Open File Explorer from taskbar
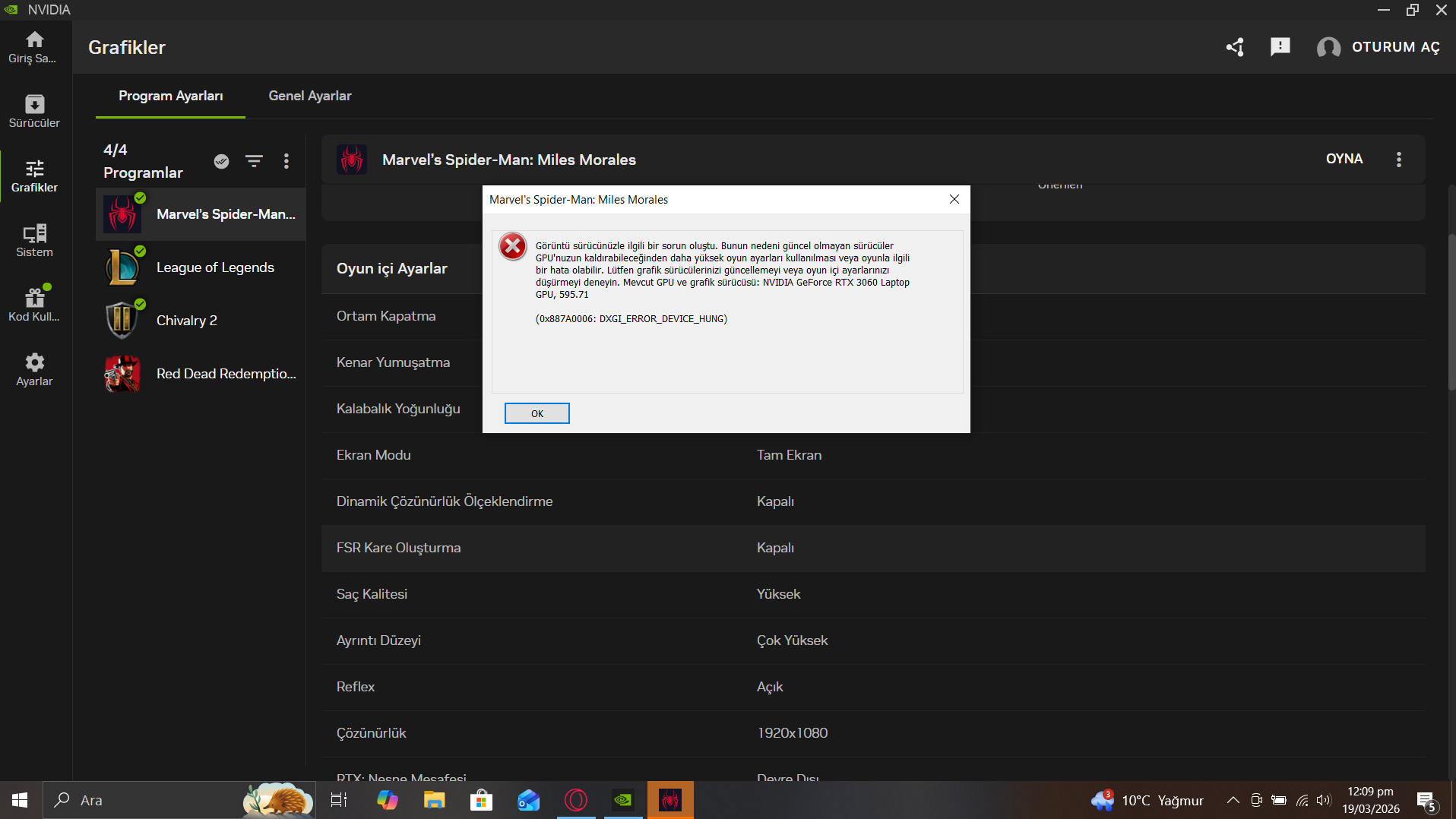The image size is (1456, 819). tap(434, 800)
